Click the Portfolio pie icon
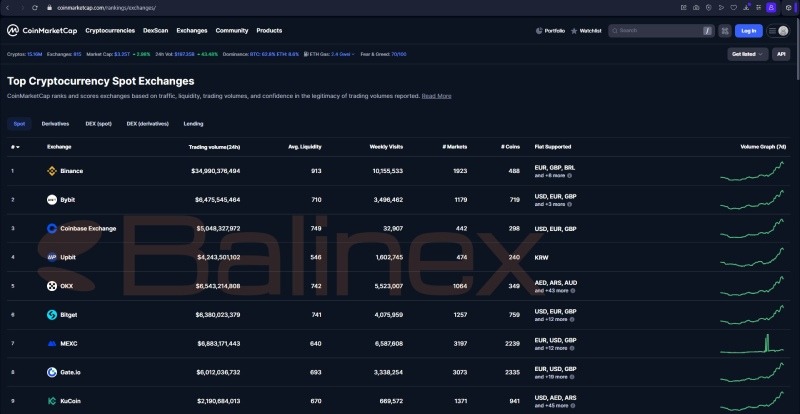Image resolution: width=800 pixels, height=414 pixels. click(x=539, y=31)
